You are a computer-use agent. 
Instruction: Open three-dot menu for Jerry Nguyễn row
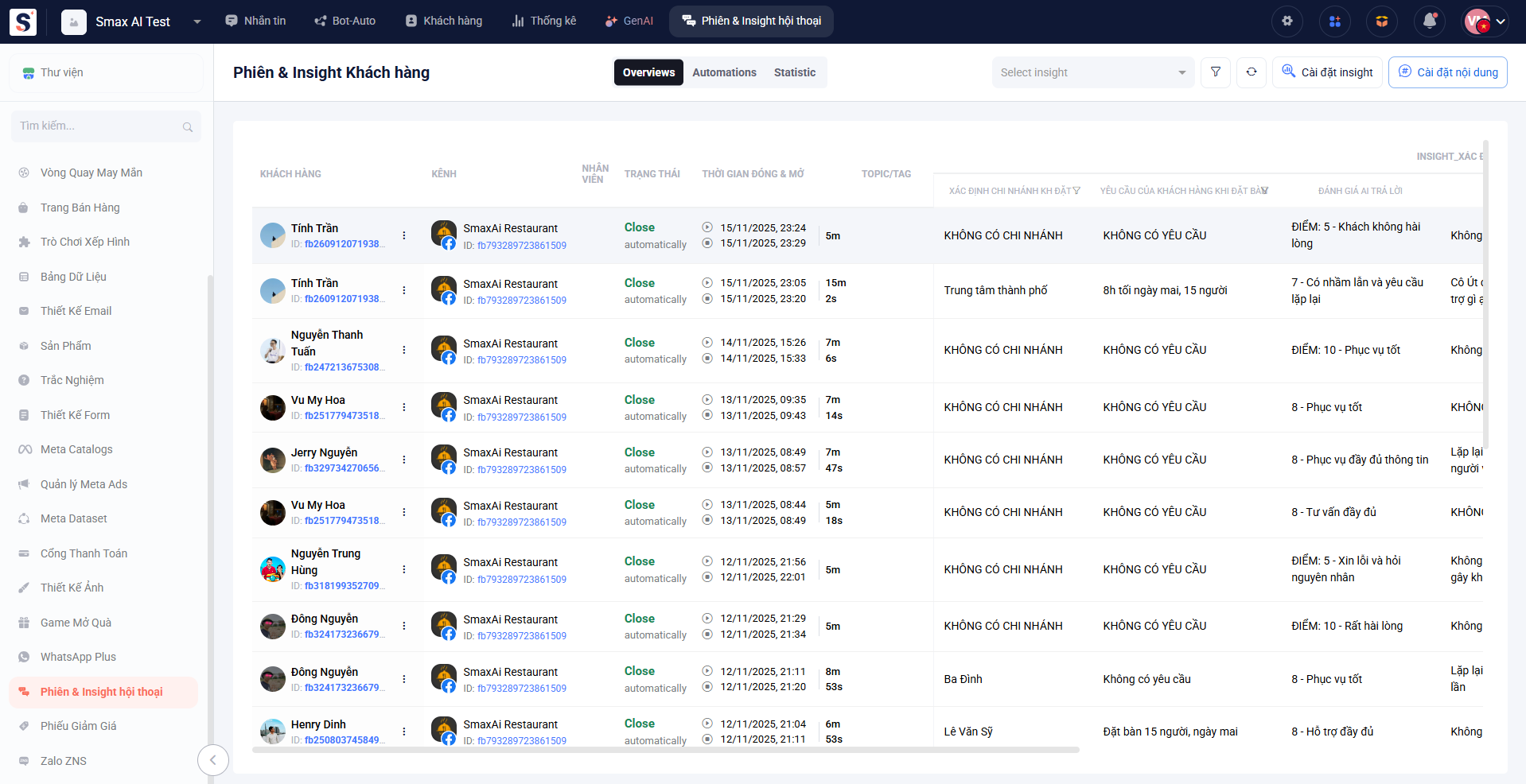point(404,460)
